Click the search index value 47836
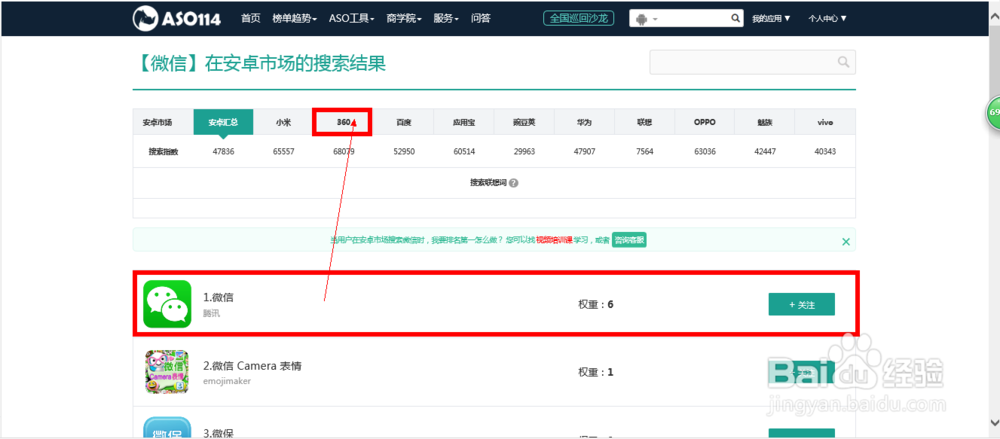The height and width of the screenshot is (439, 1000). tap(223, 152)
